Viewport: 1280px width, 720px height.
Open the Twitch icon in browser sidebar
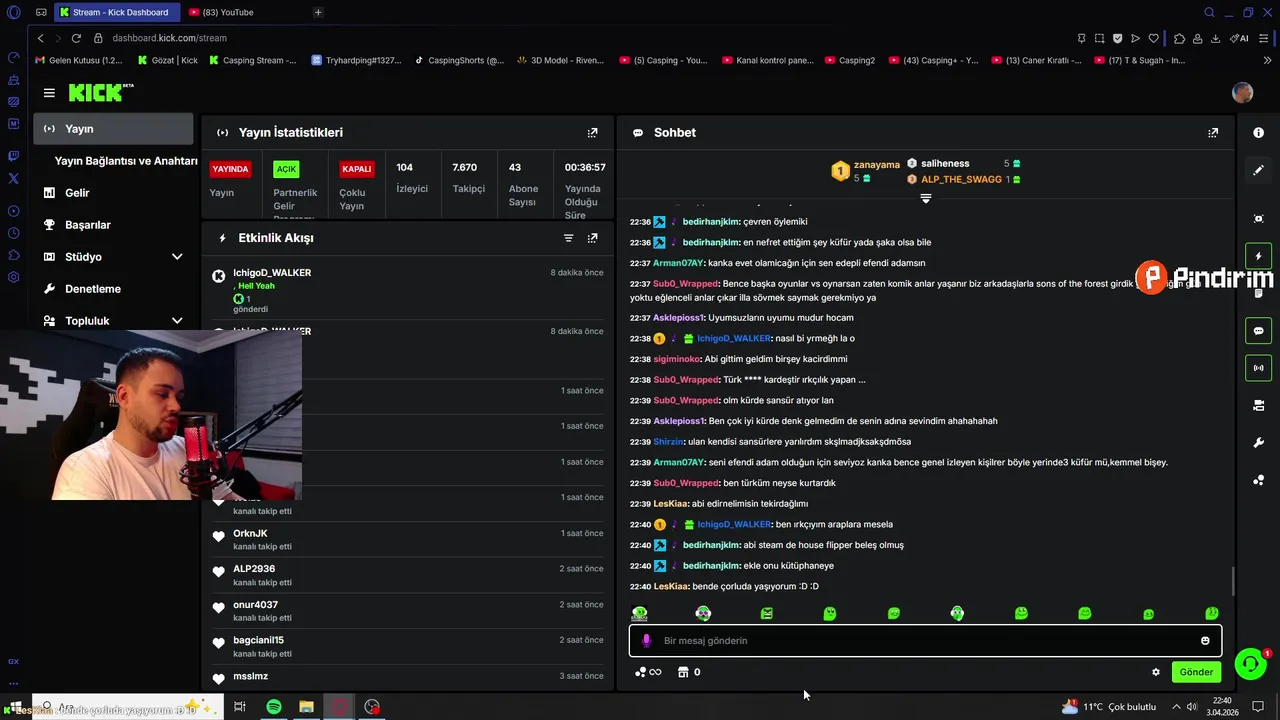pyautogui.click(x=13, y=156)
